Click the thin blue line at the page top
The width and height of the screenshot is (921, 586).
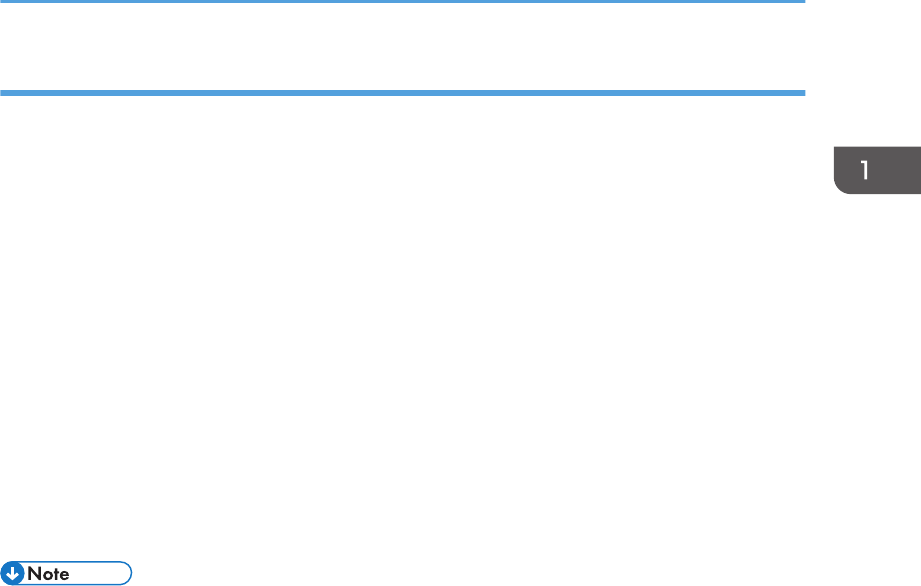[x=402, y=1]
